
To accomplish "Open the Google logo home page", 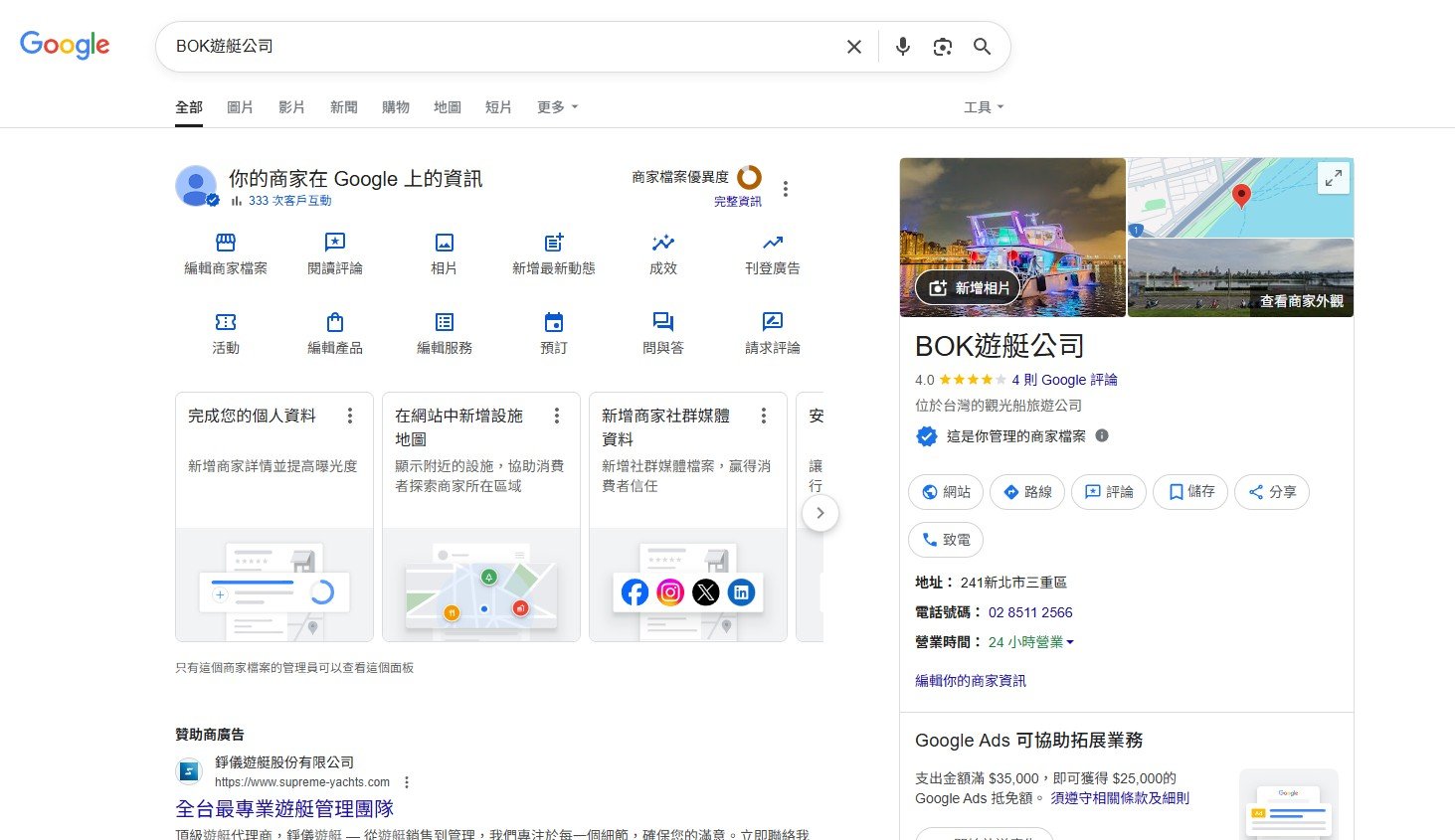I will point(65,46).
